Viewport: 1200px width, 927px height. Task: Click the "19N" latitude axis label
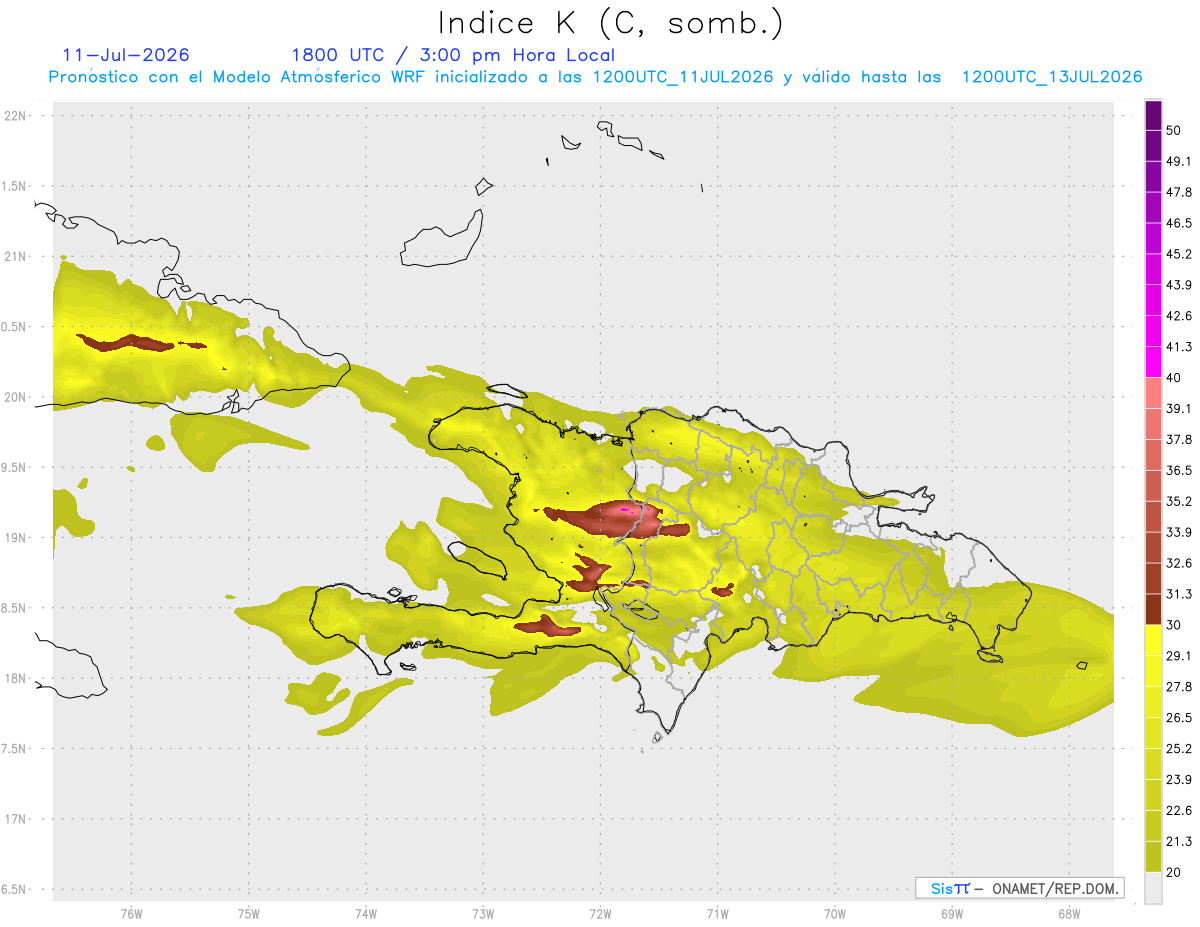(16, 537)
